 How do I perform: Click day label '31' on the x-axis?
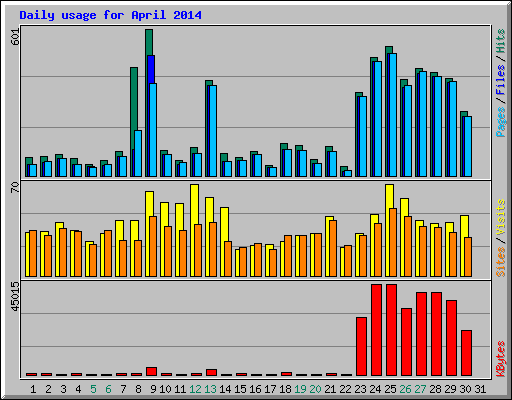[480, 389]
